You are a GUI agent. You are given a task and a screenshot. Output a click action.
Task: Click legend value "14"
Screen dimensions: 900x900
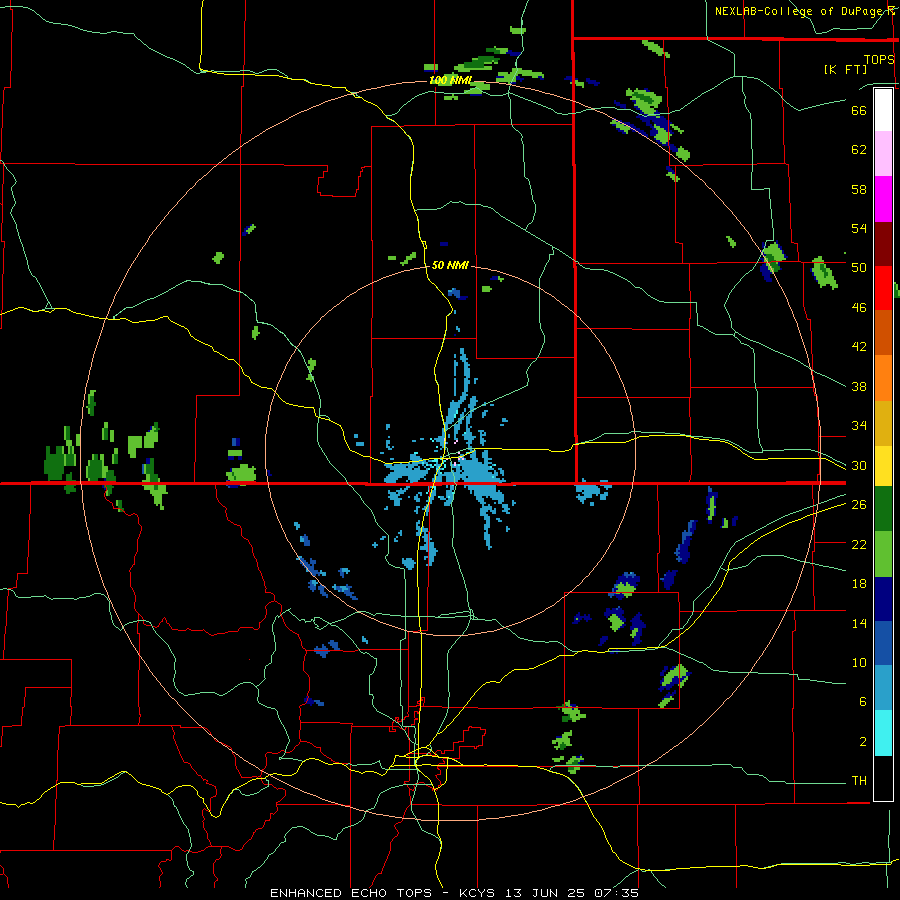[859, 623]
